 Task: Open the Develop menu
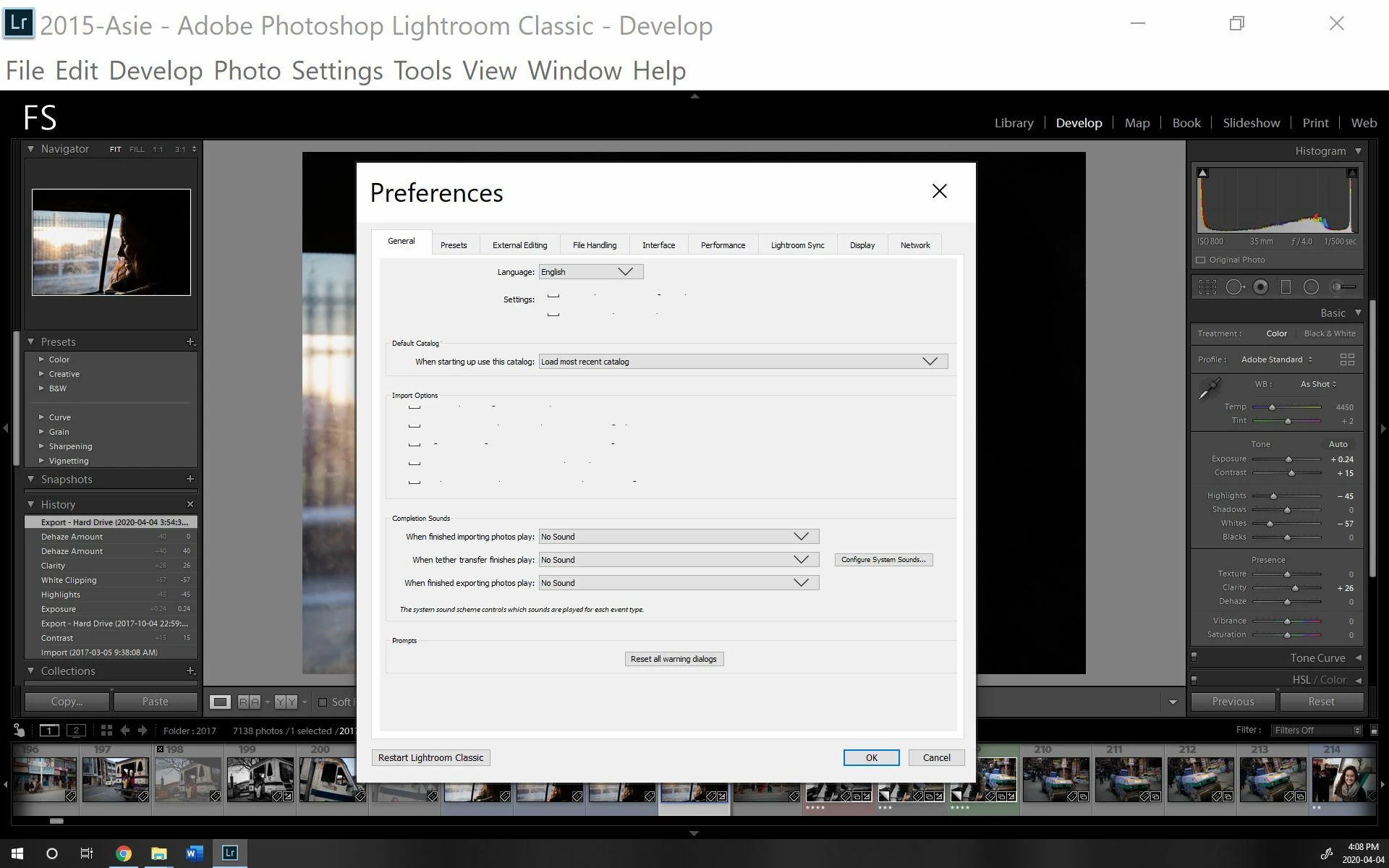(x=156, y=71)
